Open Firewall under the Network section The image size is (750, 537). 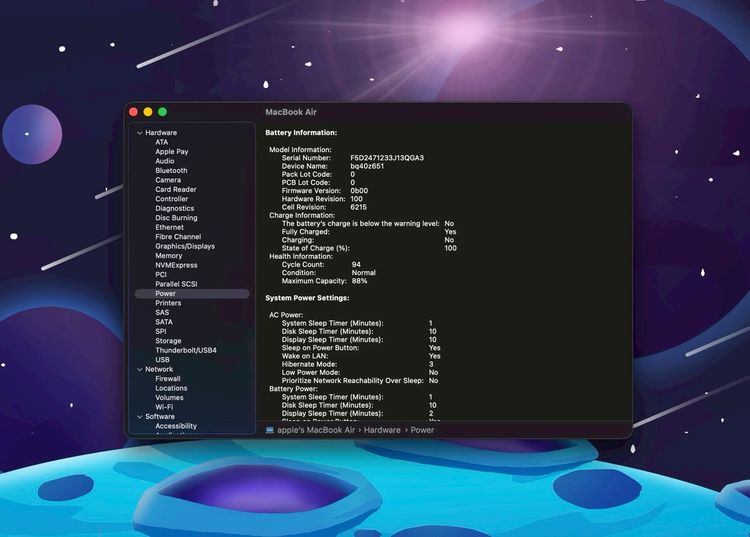coord(168,379)
